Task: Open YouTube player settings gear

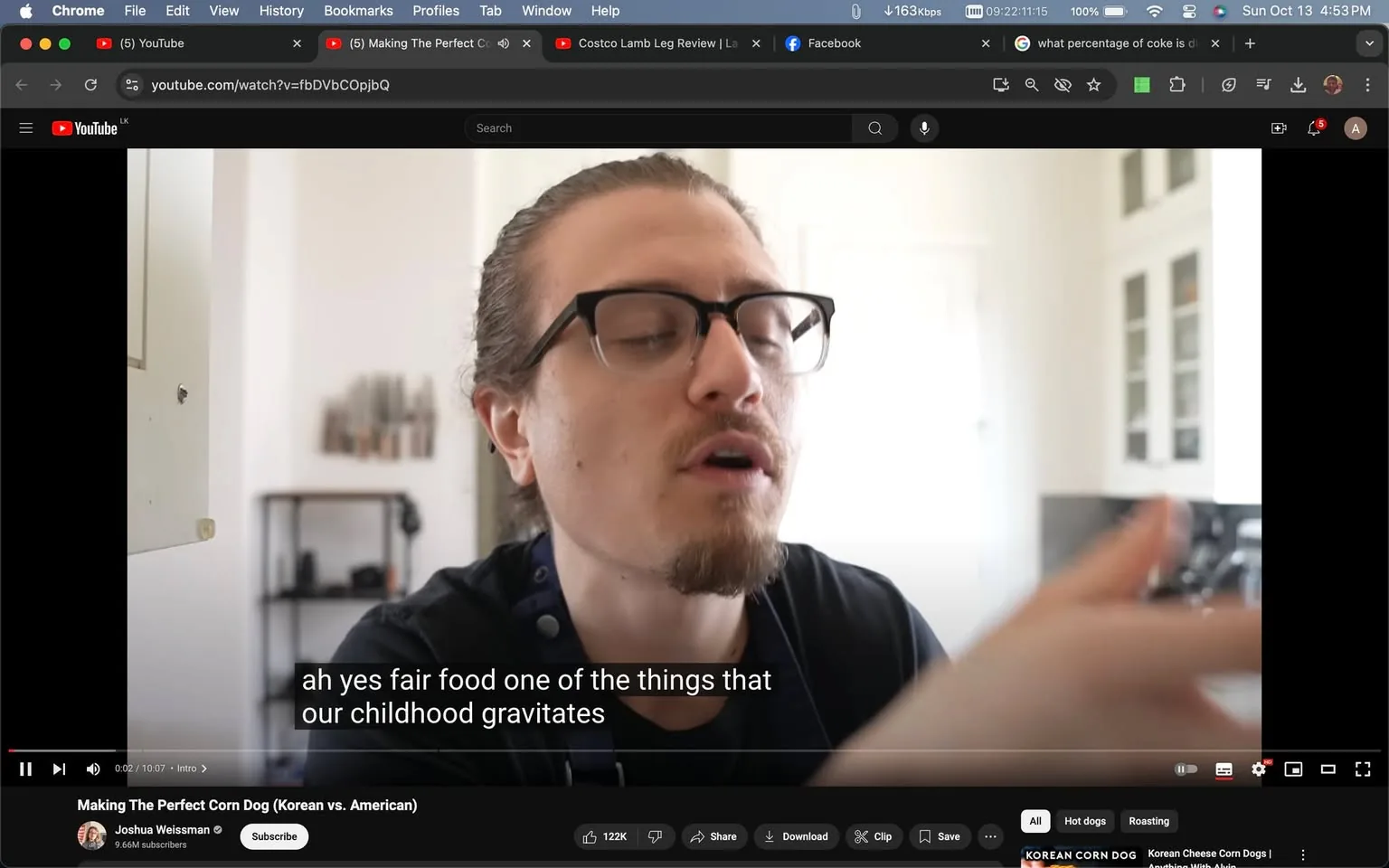Action: (x=1258, y=769)
